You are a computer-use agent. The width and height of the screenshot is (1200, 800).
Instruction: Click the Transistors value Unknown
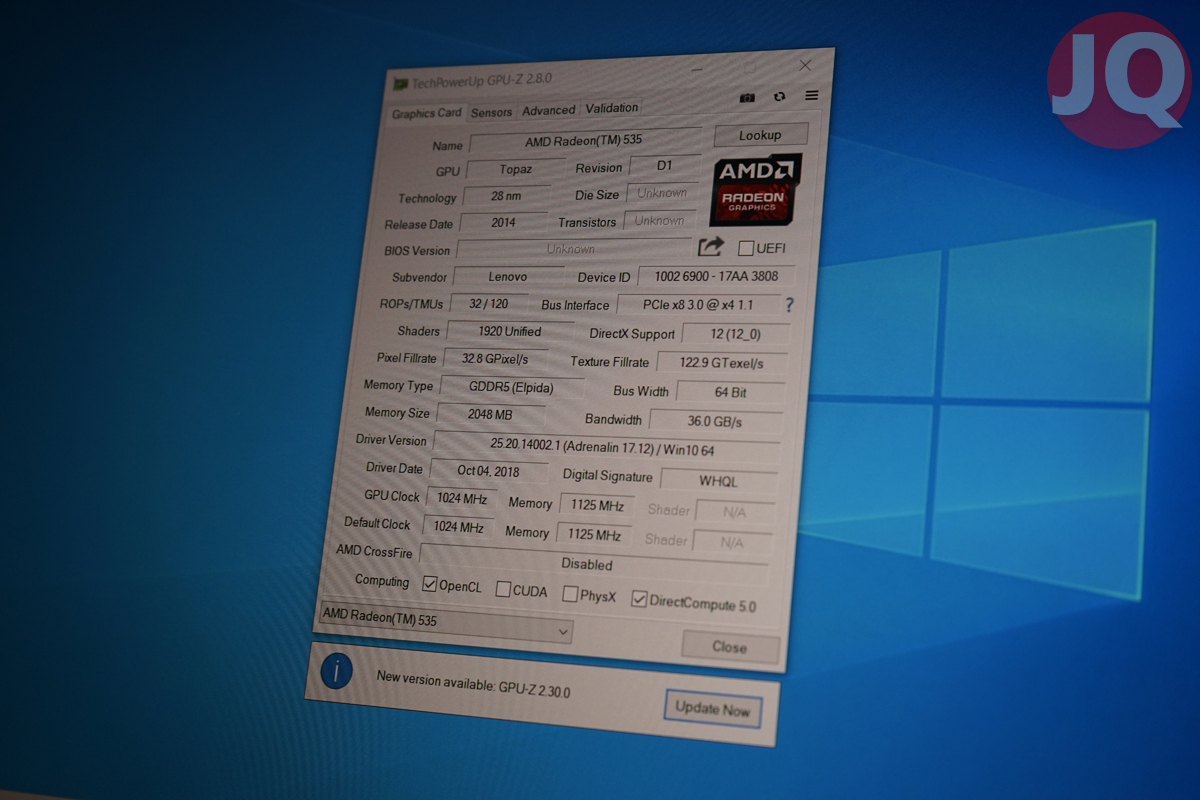(659, 220)
